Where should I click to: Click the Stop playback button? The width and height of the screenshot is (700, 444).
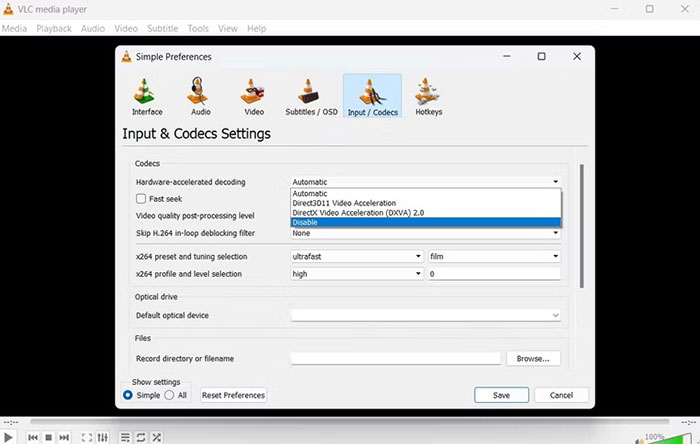click(x=48, y=437)
